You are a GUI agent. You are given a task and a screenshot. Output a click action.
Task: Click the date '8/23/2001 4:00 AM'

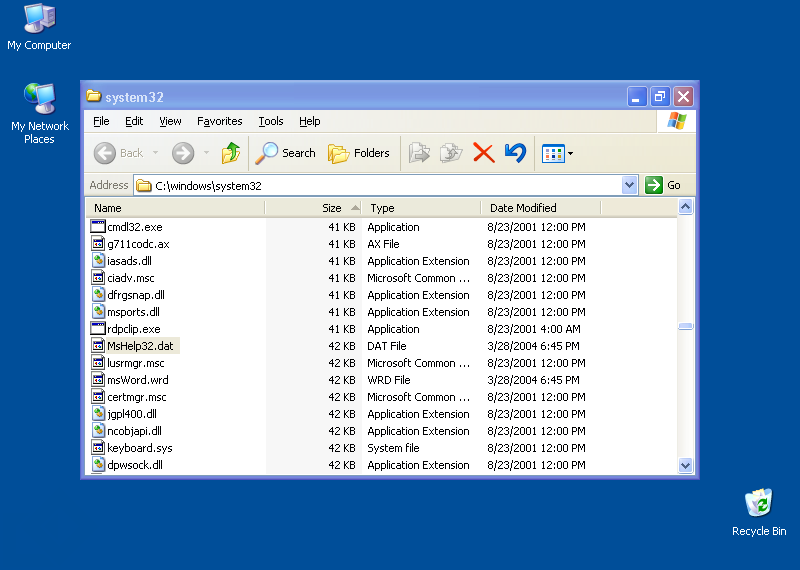[x=534, y=329]
